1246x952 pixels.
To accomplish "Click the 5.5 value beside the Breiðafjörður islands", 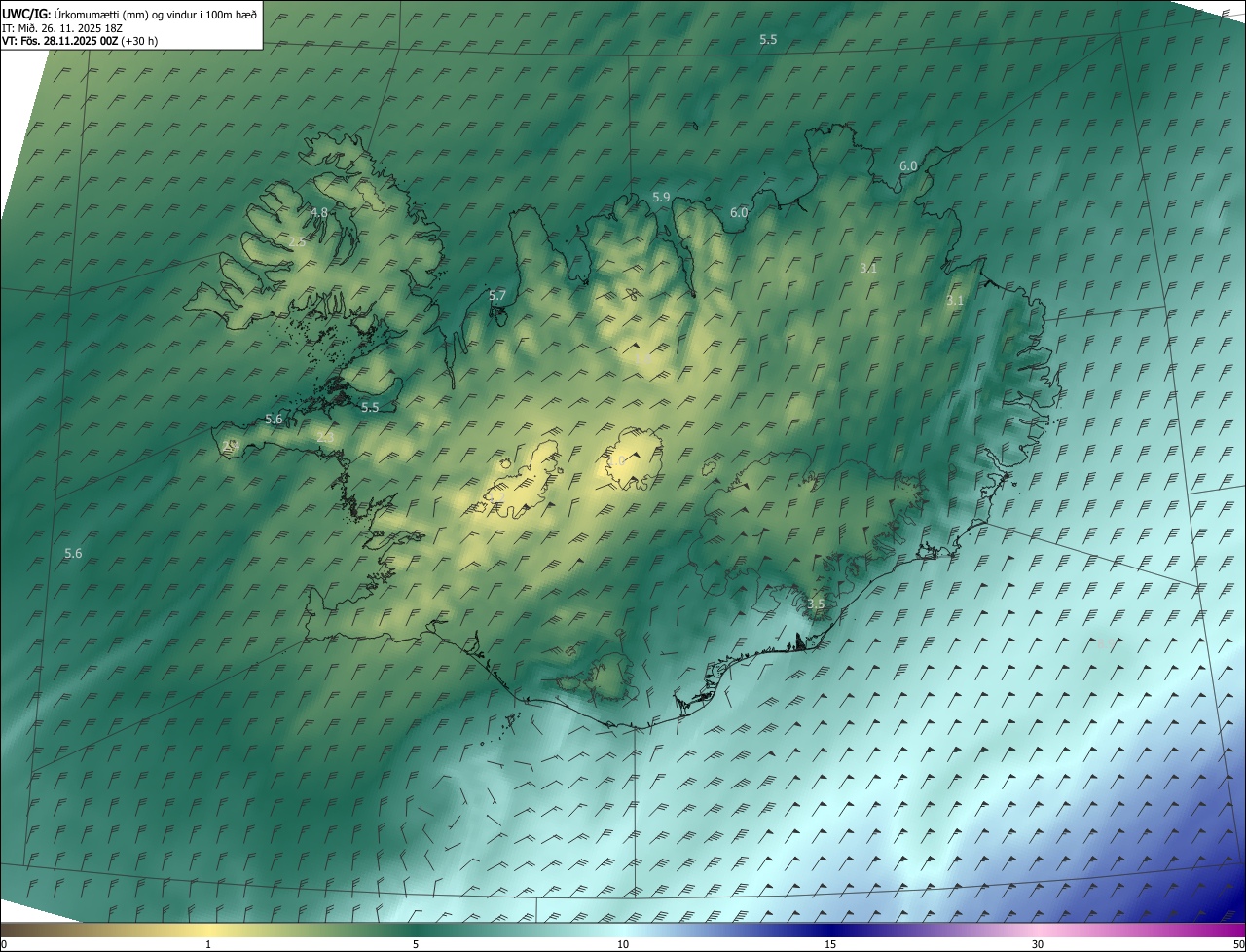I will point(370,407).
